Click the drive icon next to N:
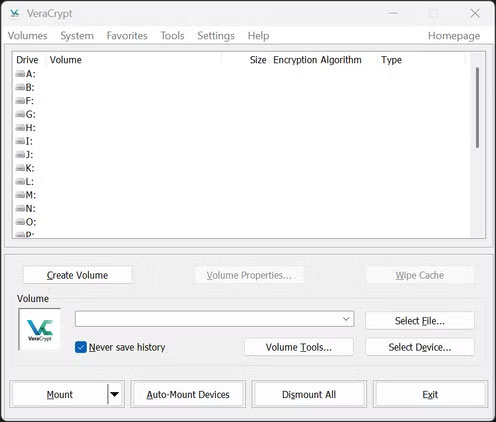Screen dimensions: 496x422 [x=20, y=209]
